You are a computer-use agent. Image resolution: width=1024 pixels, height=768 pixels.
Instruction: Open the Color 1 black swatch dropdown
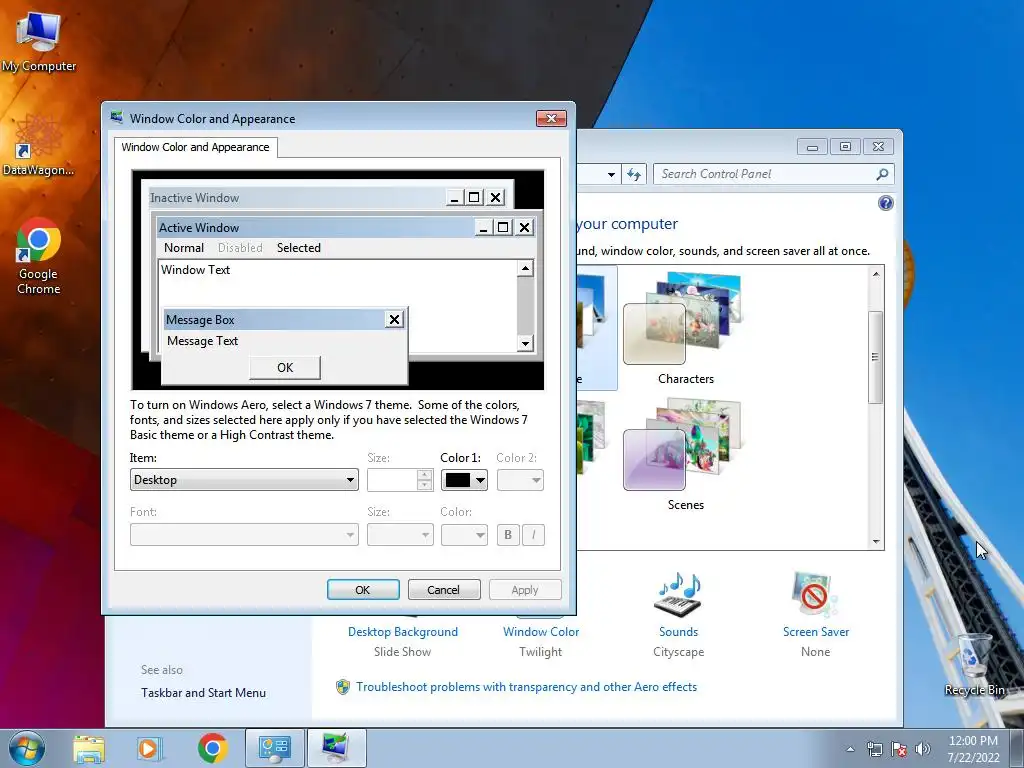[464, 480]
